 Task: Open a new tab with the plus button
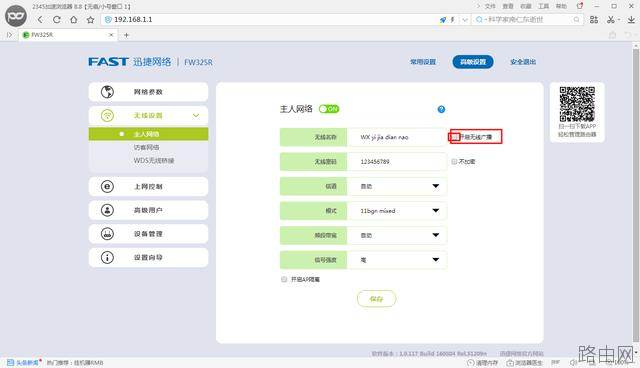(127, 35)
